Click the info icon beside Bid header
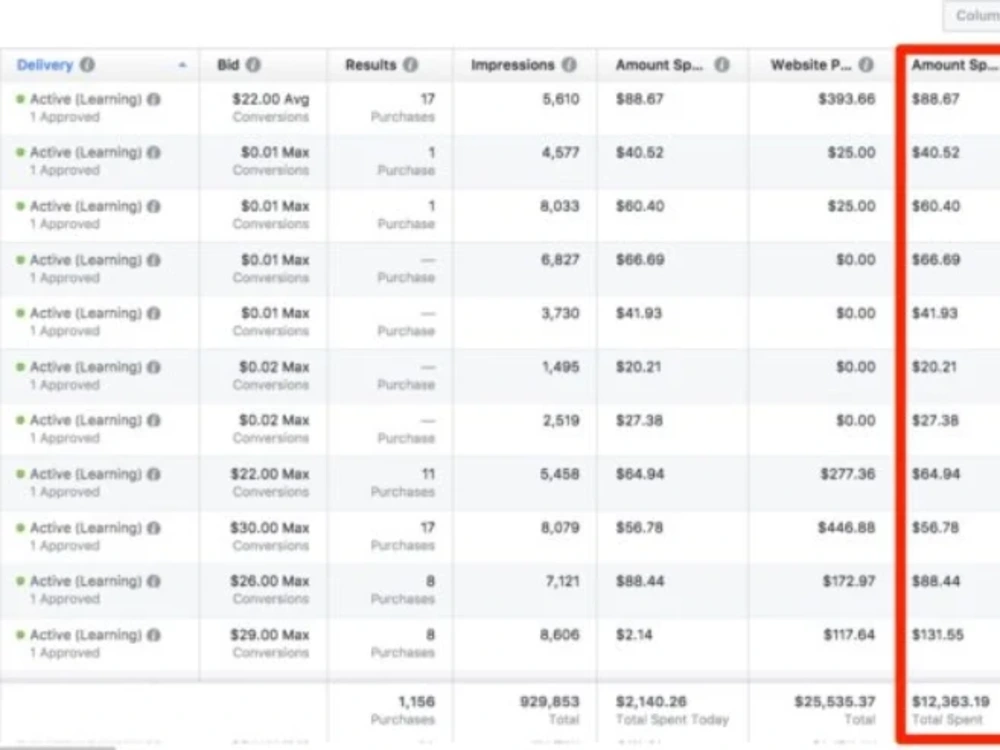The image size is (1000, 750). click(x=253, y=65)
